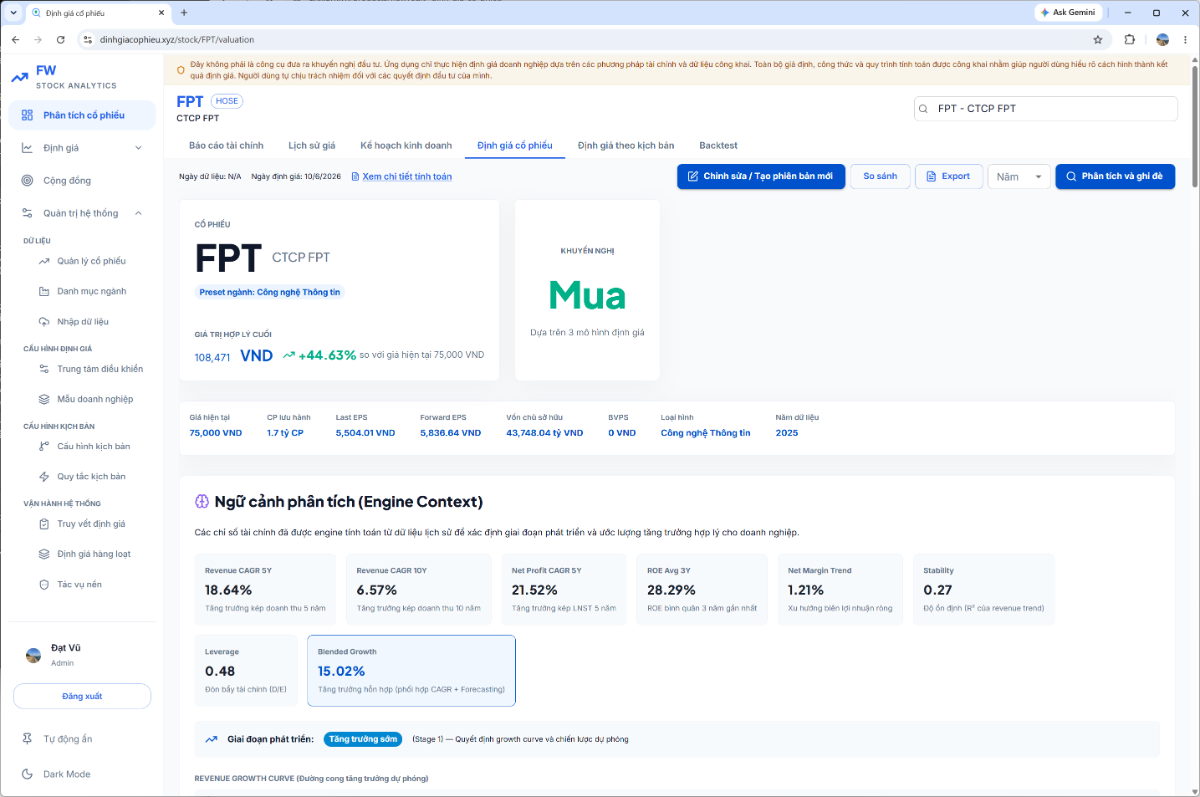The image size is (1200, 797).
Task: Open Trung tâm điều khiển sliders icon
Action: (x=44, y=369)
